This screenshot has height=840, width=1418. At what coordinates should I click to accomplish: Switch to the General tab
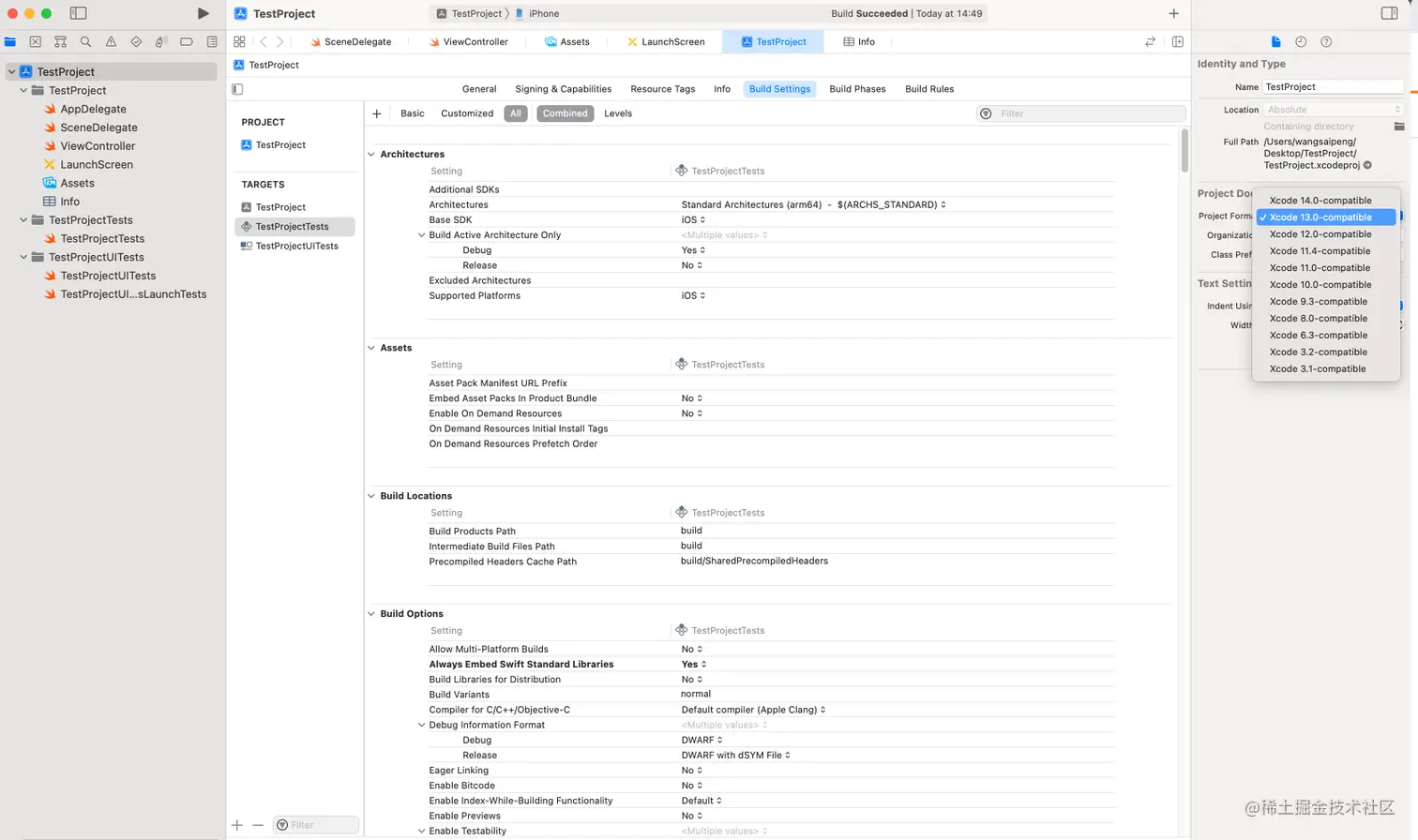coord(479,89)
